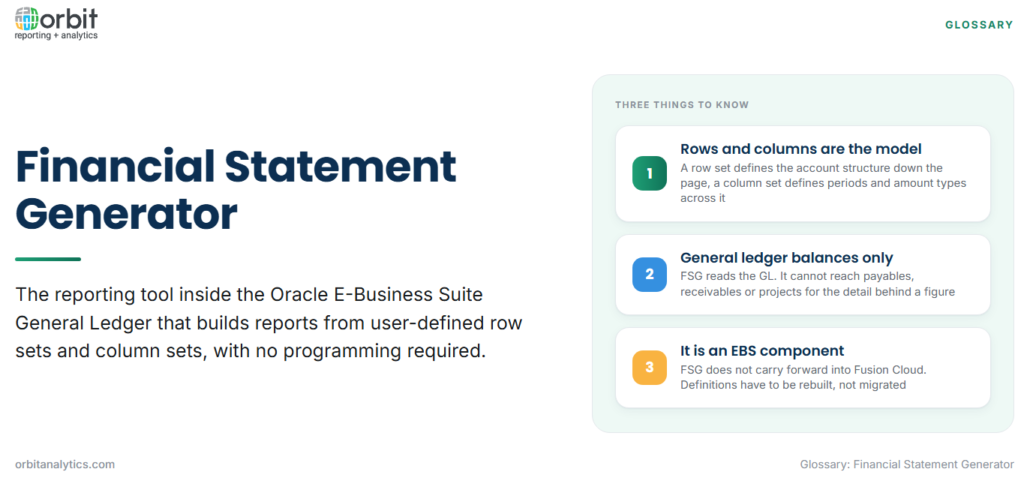1024x478 pixels.
Task: Click the THREE THINGS TO KNOW label
Action: click(682, 104)
